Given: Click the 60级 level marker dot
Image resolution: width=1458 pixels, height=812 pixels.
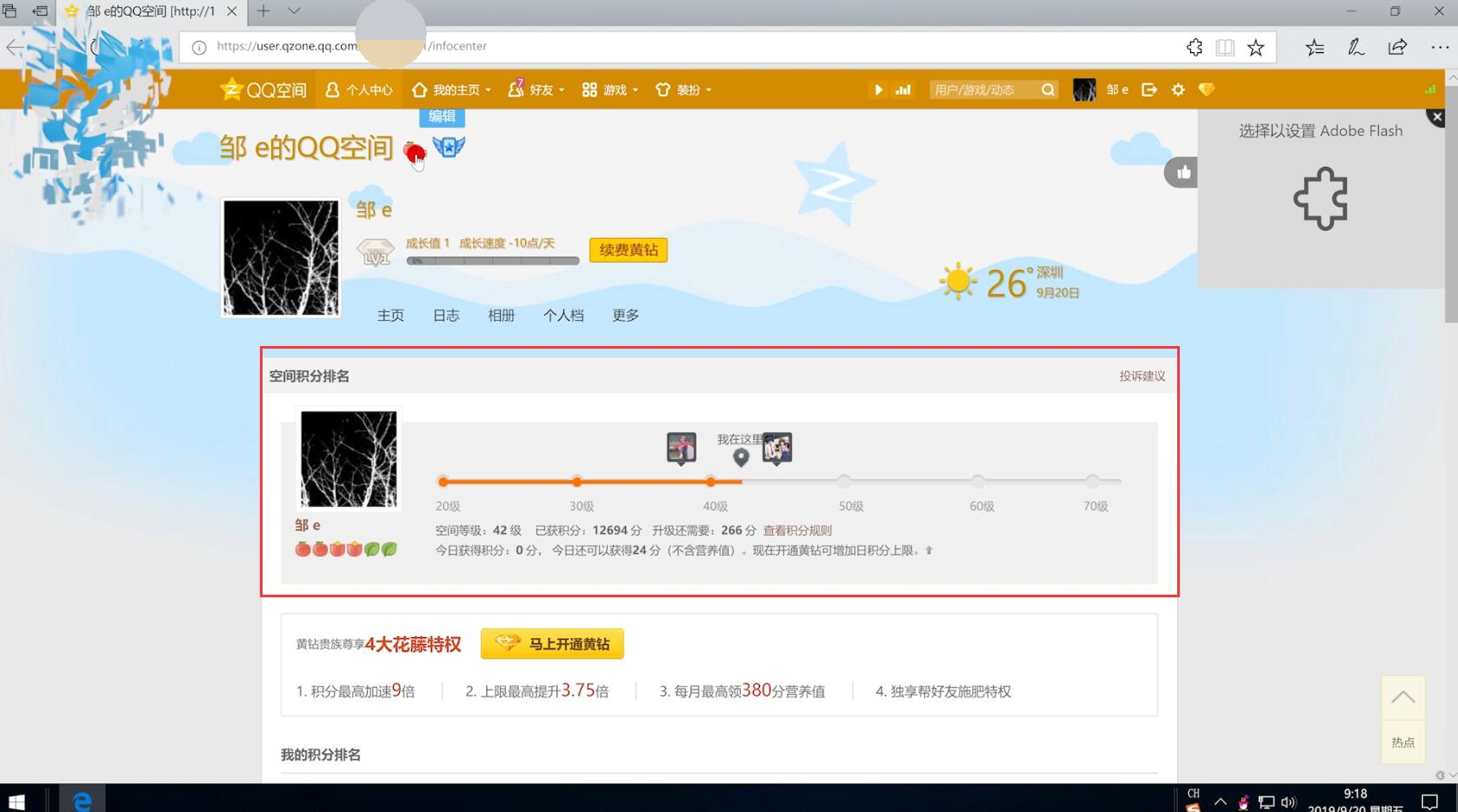Looking at the screenshot, I should tap(978, 481).
